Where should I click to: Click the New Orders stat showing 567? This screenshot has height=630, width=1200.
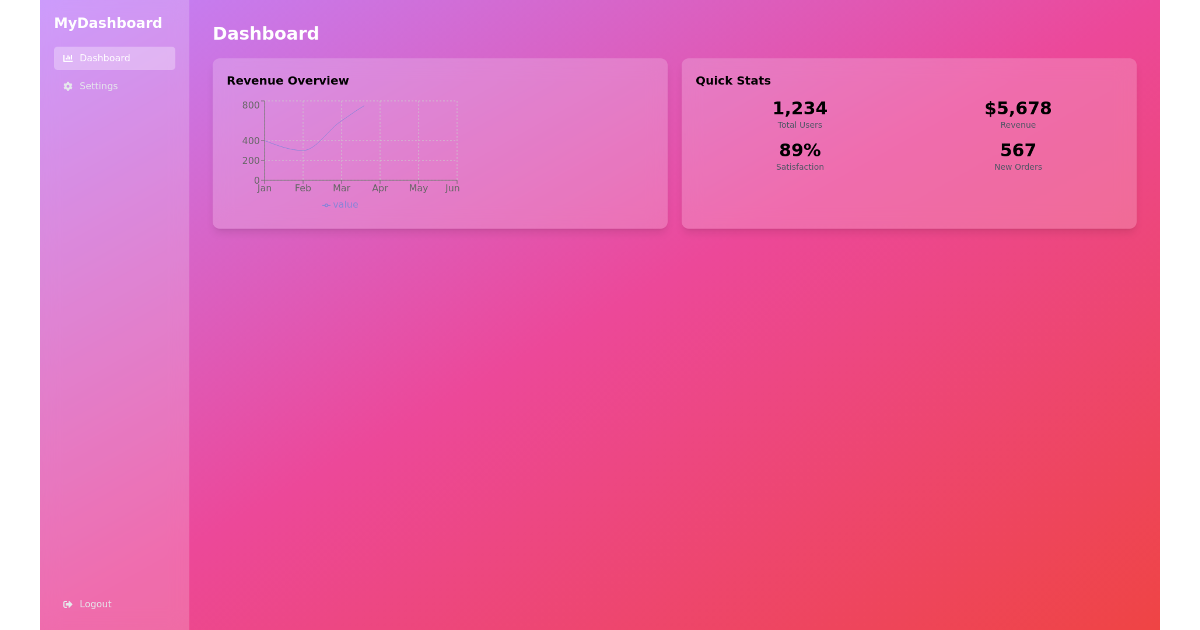tap(1018, 150)
